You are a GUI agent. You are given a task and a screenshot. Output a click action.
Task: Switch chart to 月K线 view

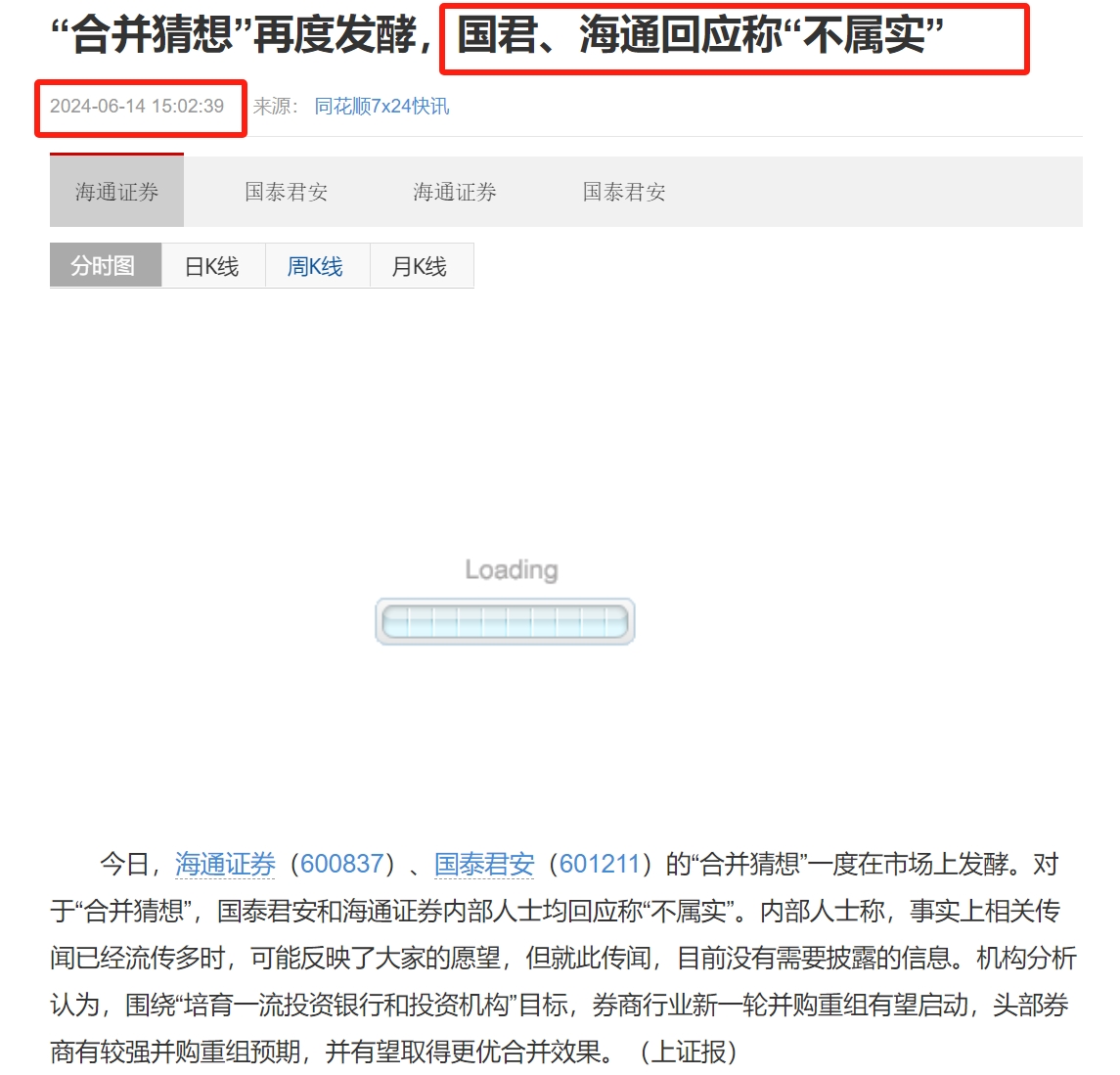(x=421, y=266)
